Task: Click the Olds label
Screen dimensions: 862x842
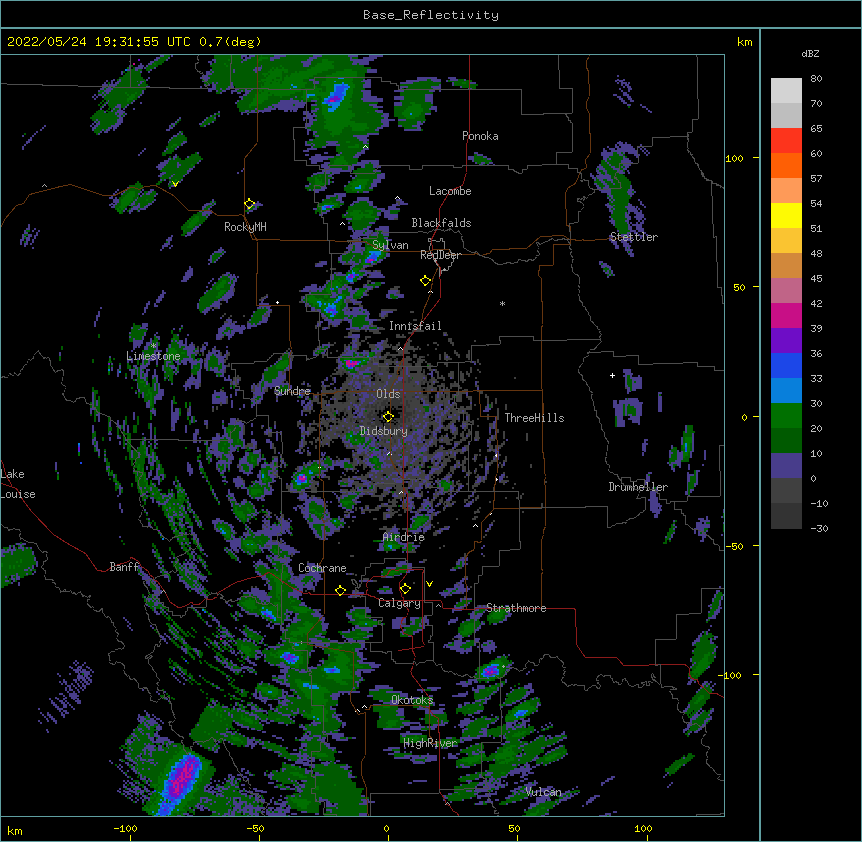Action: tap(388, 394)
